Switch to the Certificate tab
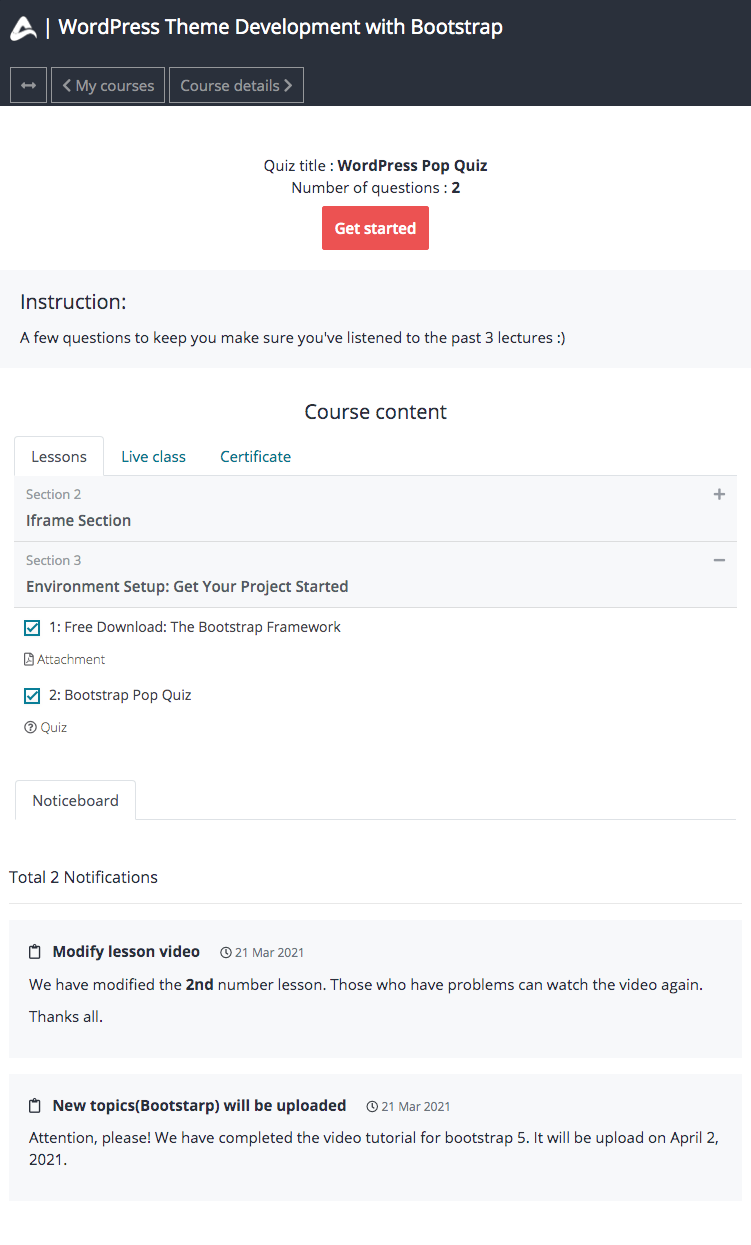The image size is (751, 1245). tap(255, 456)
